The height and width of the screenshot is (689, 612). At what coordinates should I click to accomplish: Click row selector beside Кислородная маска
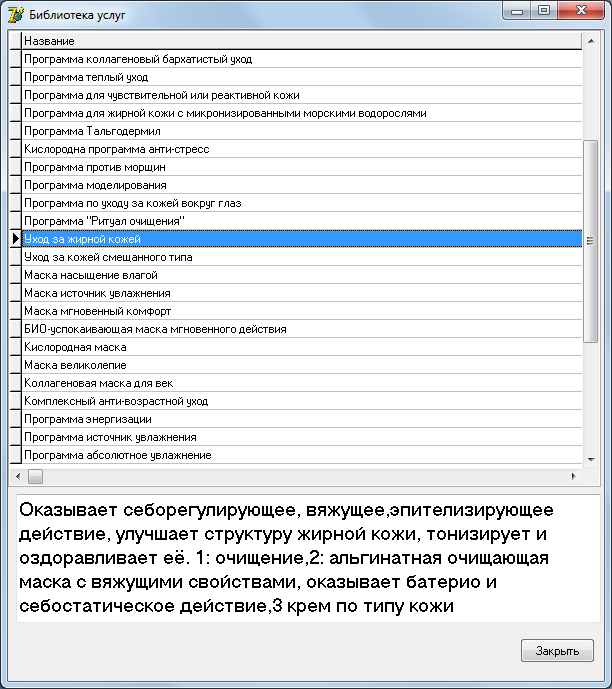[16, 347]
